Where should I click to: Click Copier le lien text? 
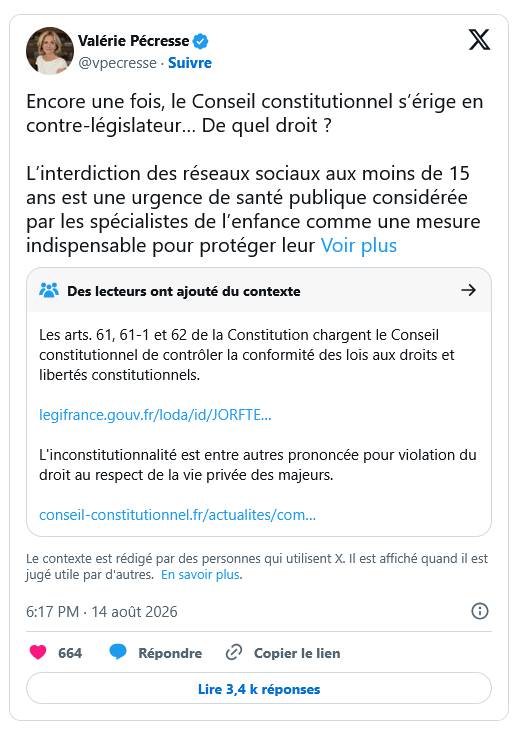[297, 653]
